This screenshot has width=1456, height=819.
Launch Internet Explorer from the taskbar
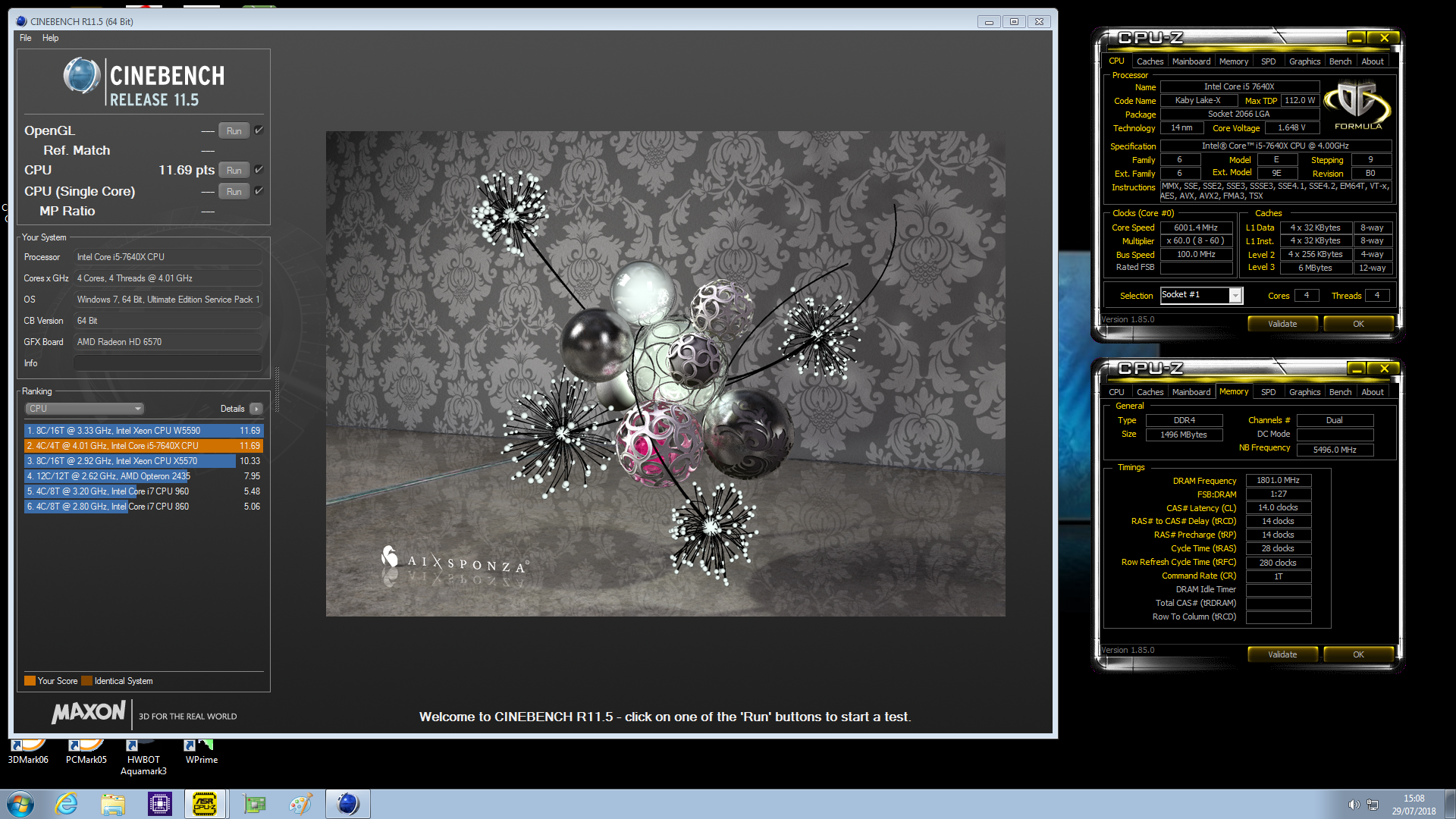67,804
